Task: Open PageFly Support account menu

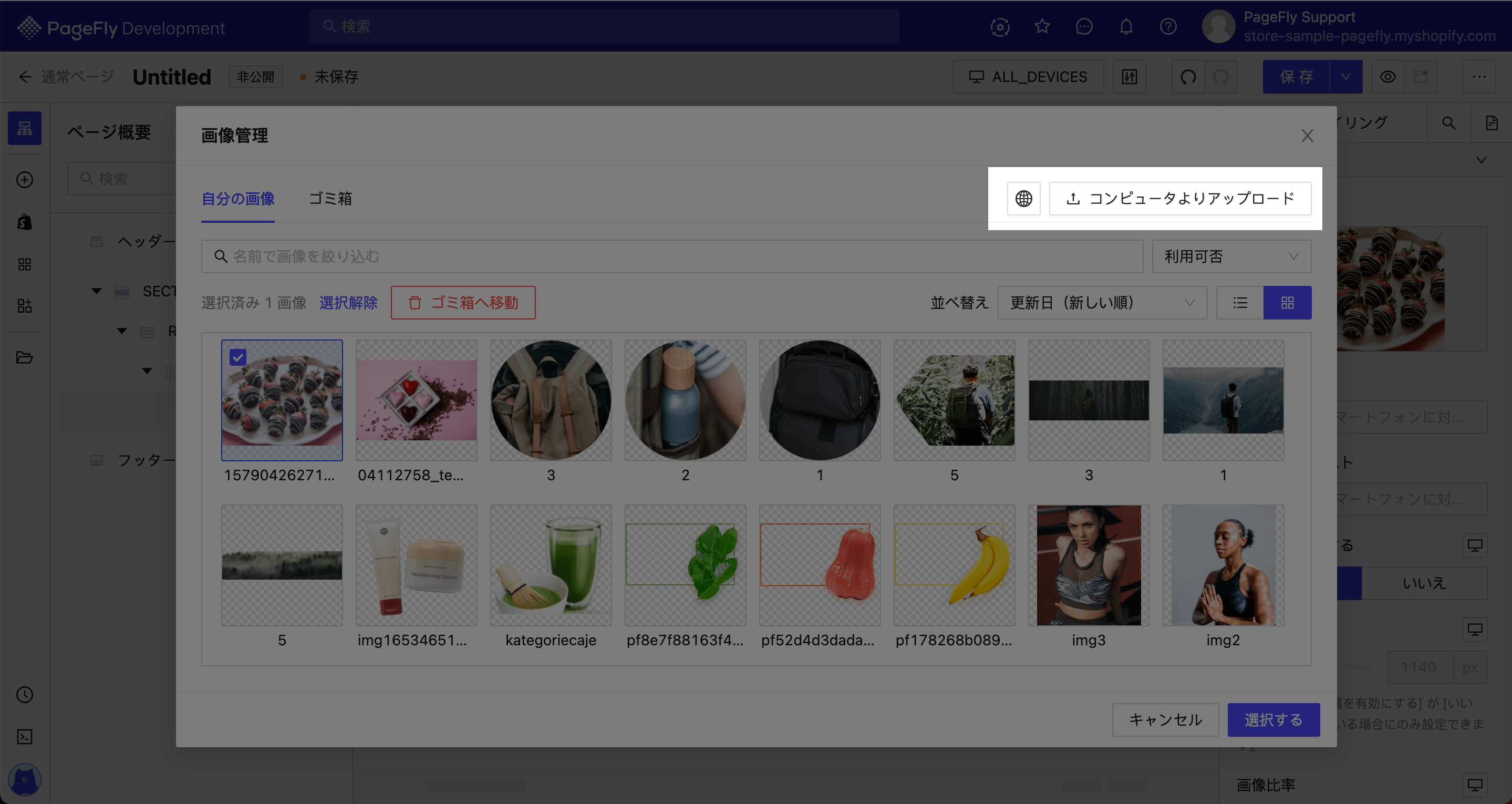Action: point(1349,26)
